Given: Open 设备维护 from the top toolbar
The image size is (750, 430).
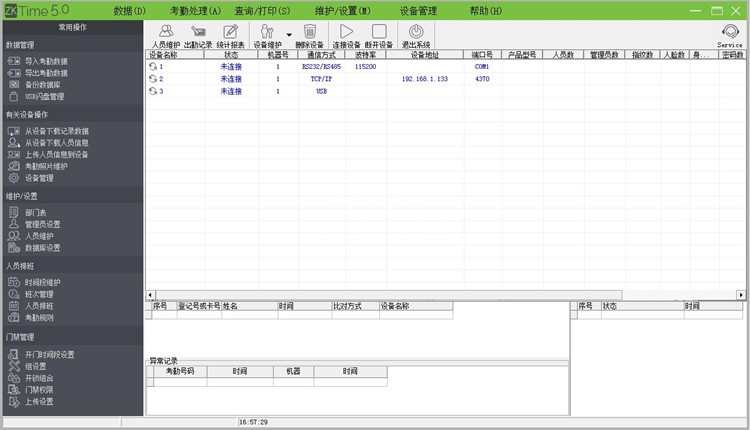Looking at the screenshot, I should coord(267,36).
